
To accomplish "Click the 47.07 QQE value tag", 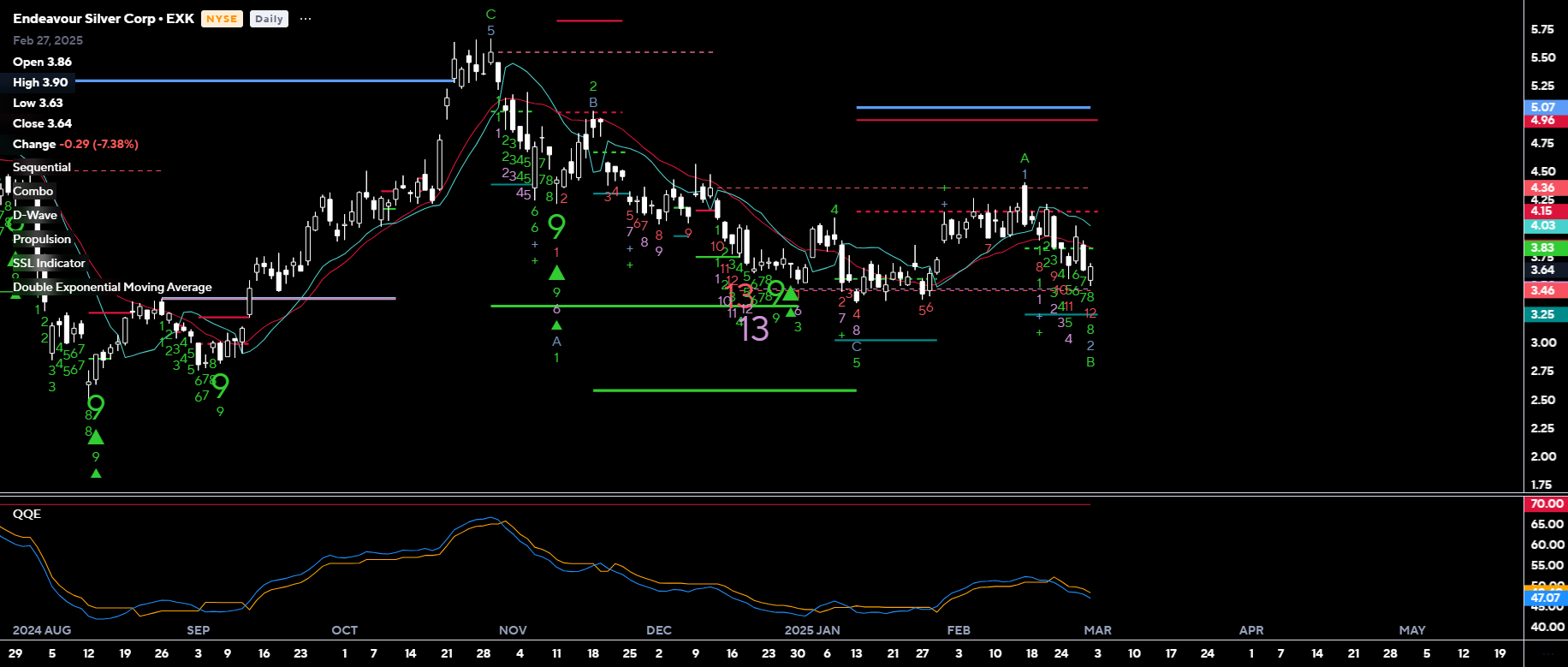I will click(1545, 598).
